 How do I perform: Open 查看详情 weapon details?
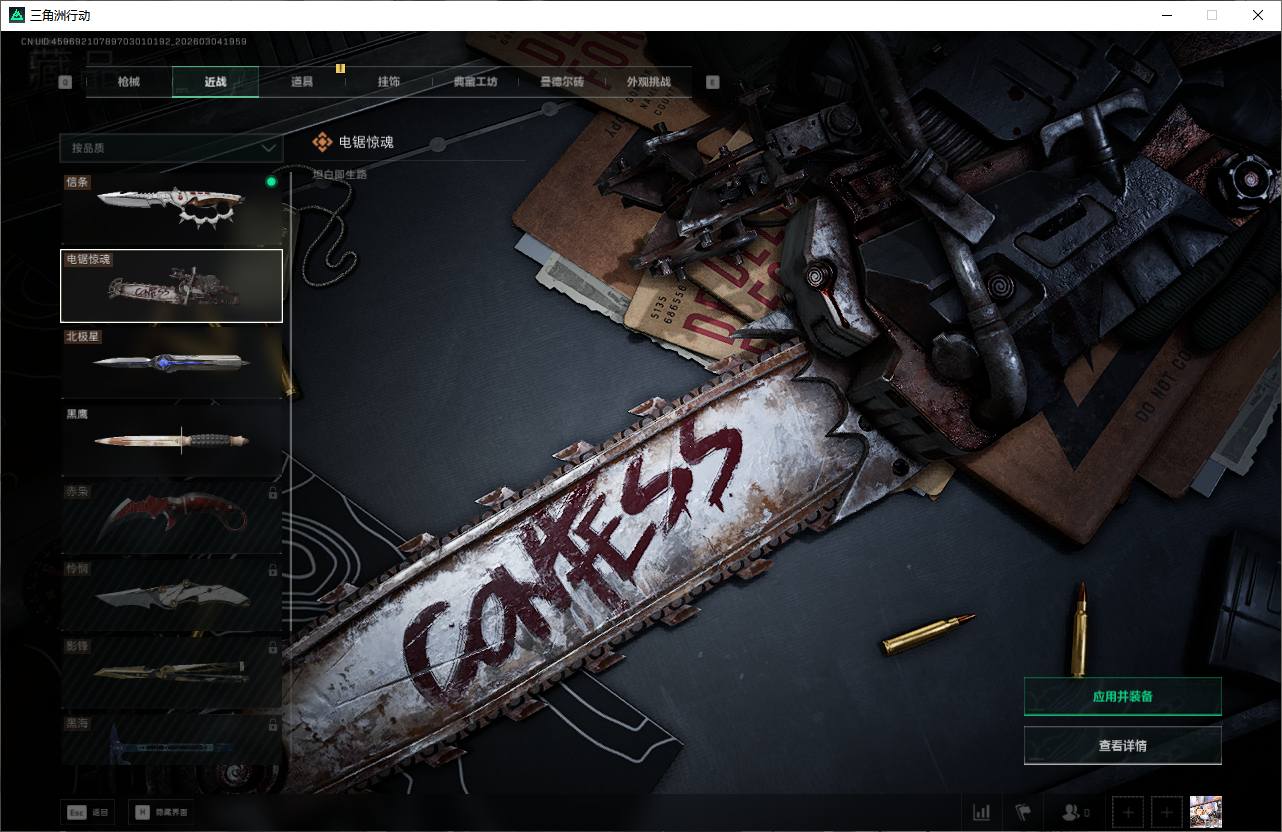pyautogui.click(x=1123, y=745)
